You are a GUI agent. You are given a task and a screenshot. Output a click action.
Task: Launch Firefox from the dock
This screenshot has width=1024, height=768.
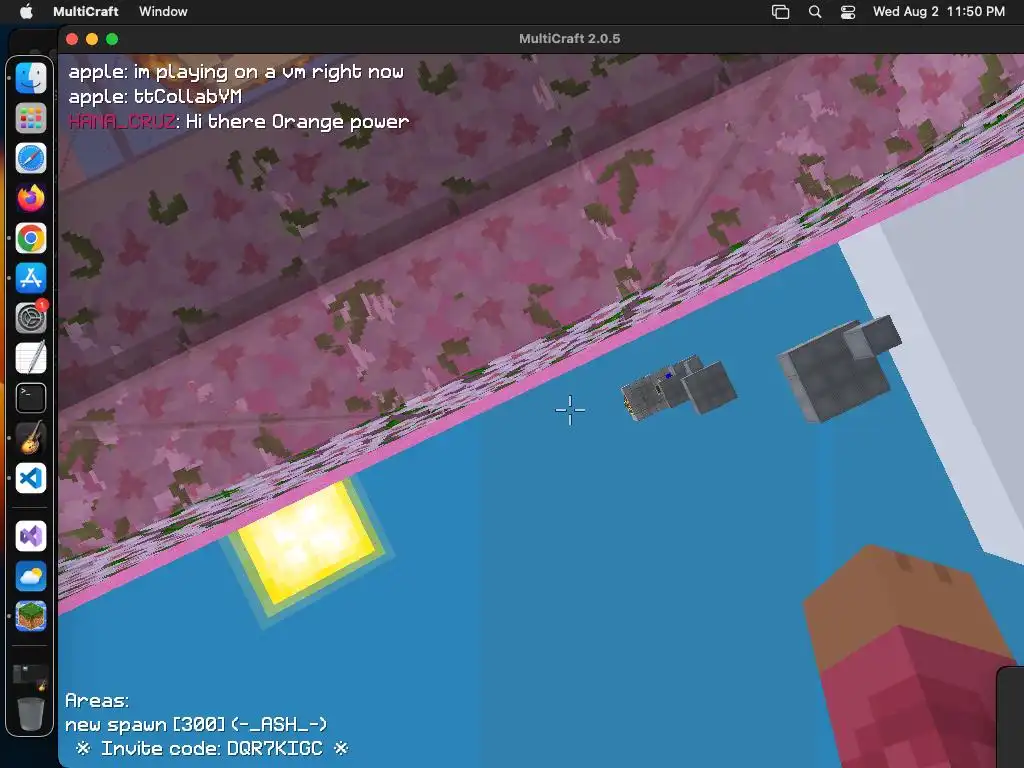31,199
